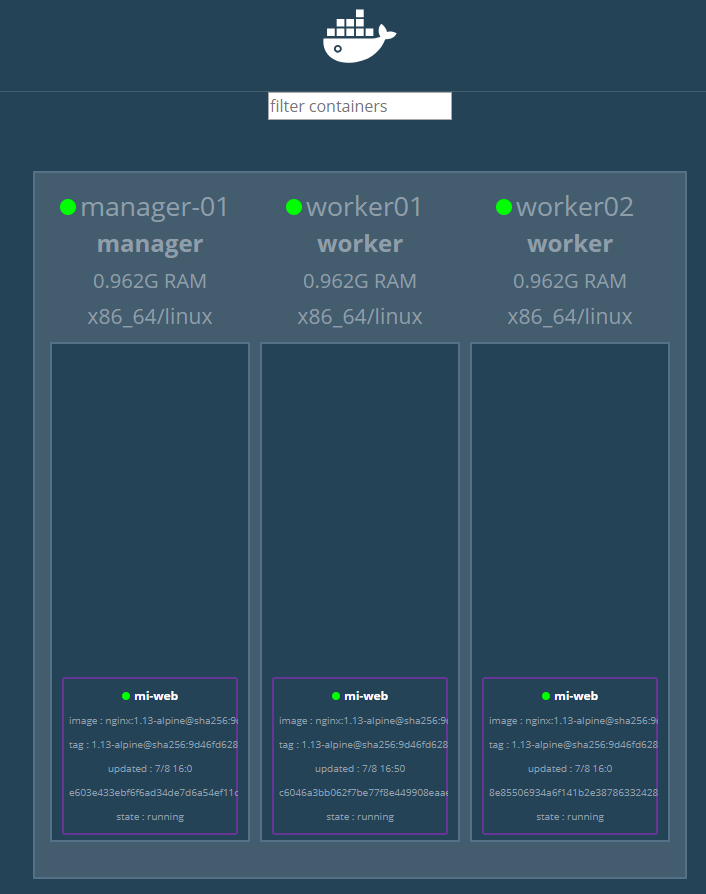This screenshot has width=706, height=894.
Task: Click worker02's 0.962G RAM label
Action: [x=570, y=281]
